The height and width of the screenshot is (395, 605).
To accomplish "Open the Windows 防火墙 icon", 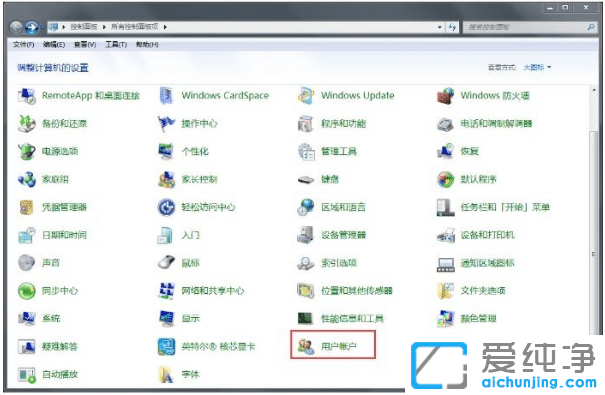I will coord(446,95).
